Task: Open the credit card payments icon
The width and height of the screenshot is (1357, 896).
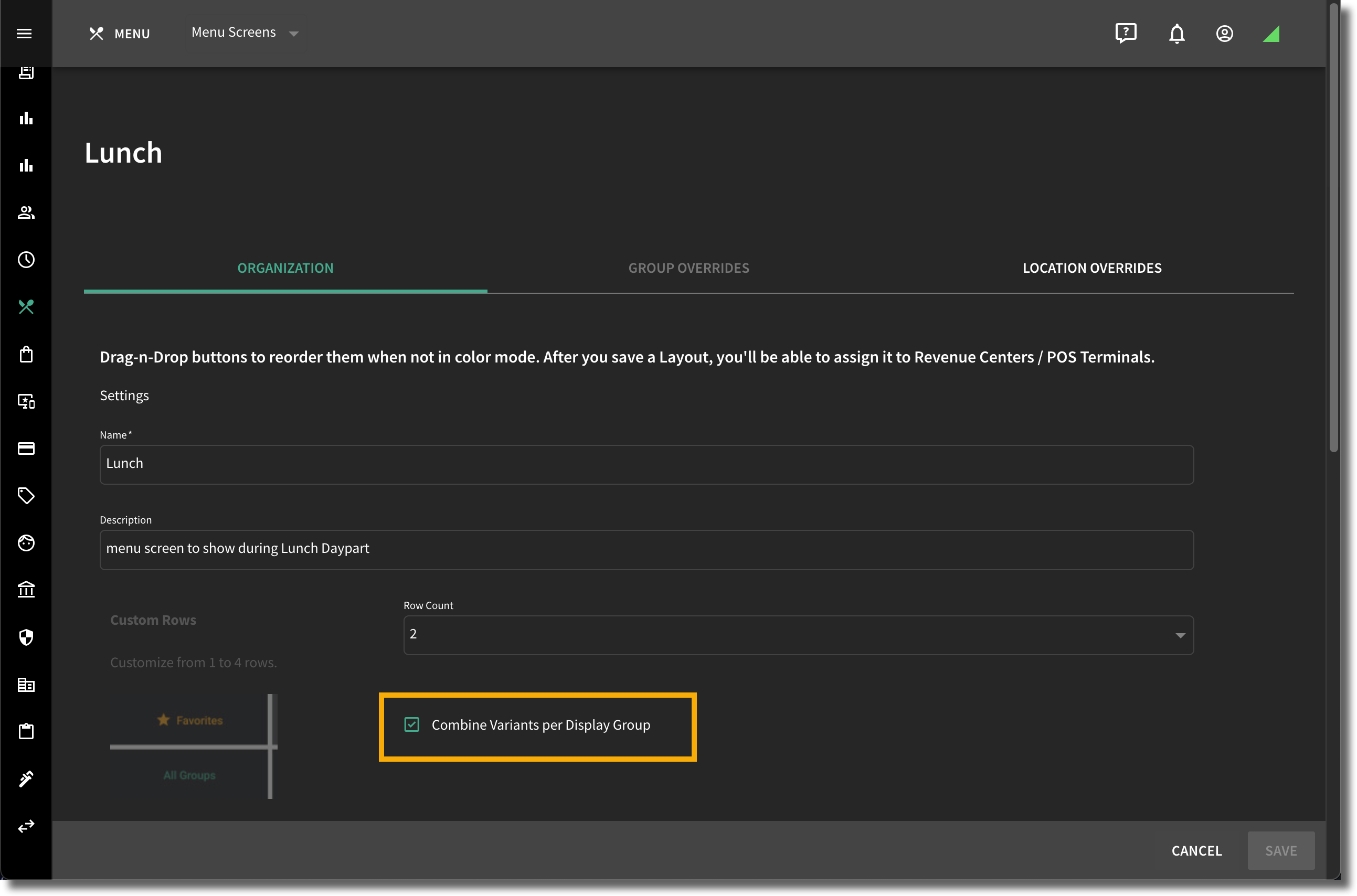Action: click(x=26, y=449)
